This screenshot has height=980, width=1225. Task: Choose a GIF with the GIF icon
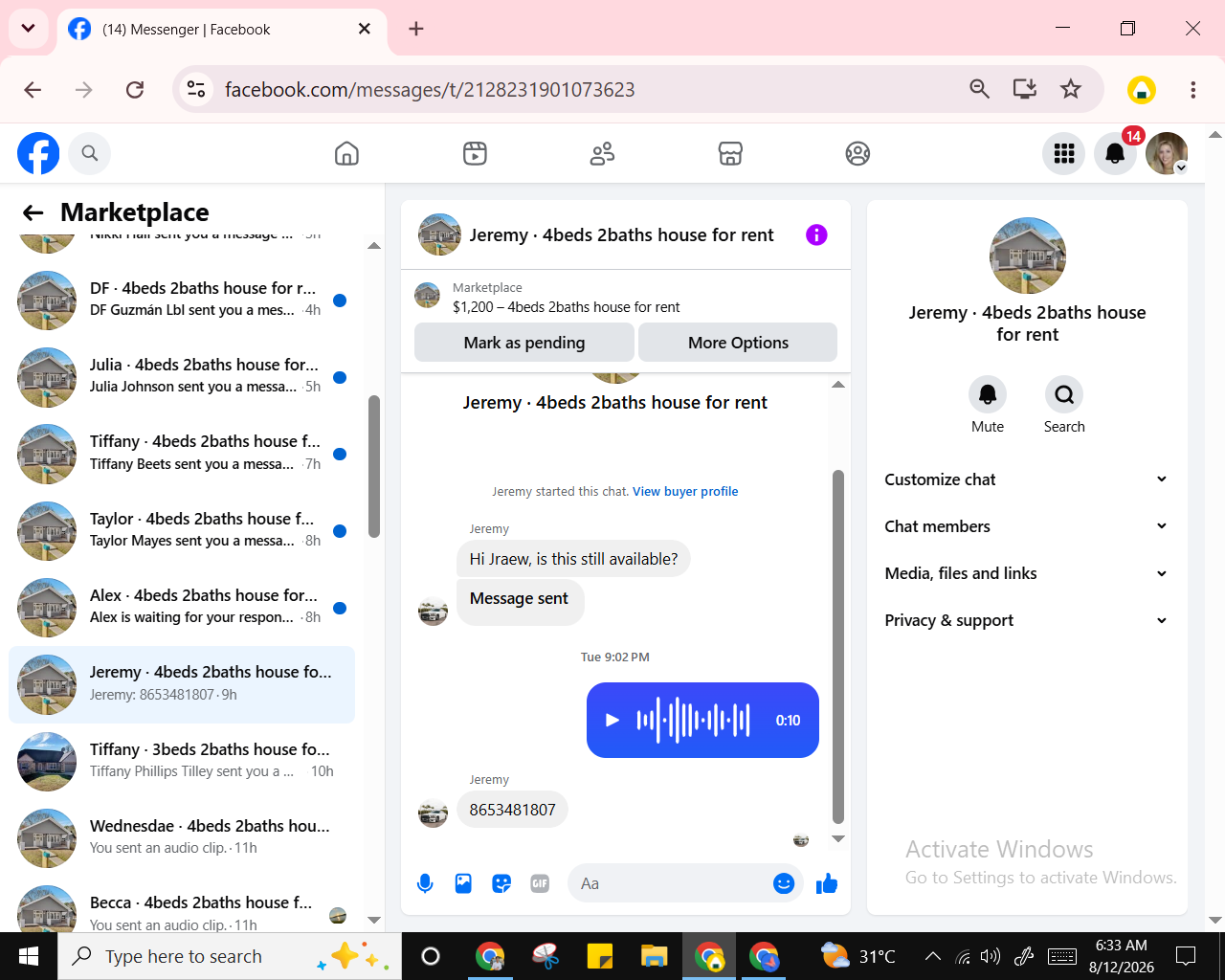[x=540, y=883]
